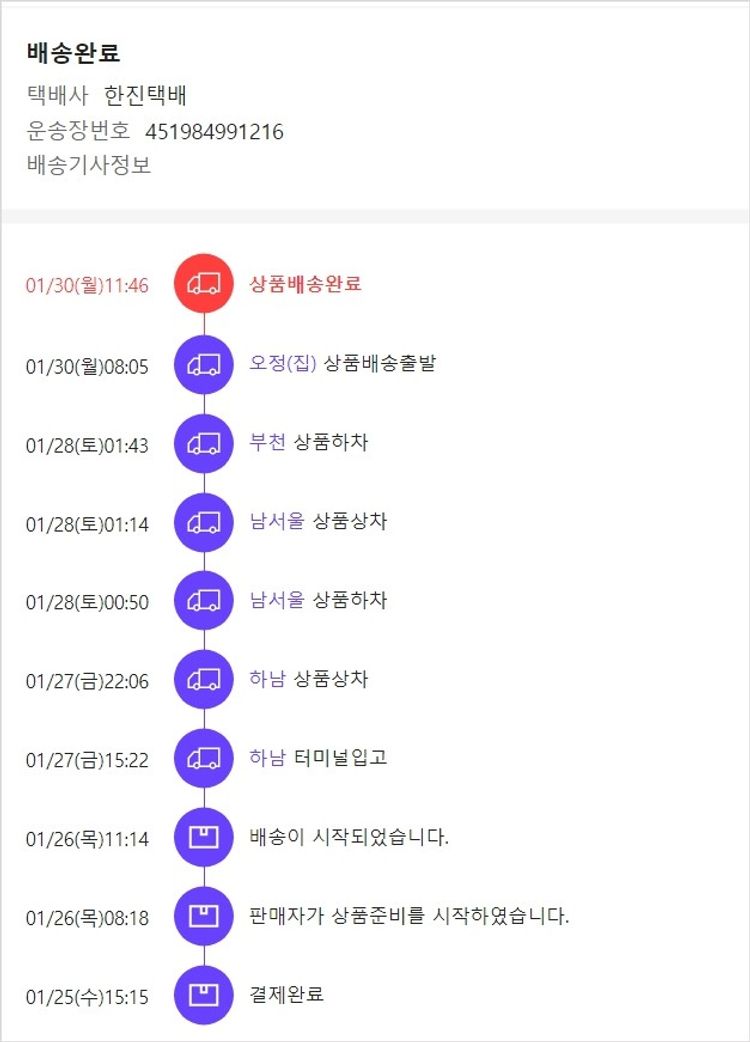The height and width of the screenshot is (1042, 750).
Task: Click the tracking number 451984991216
Action: [214, 131]
